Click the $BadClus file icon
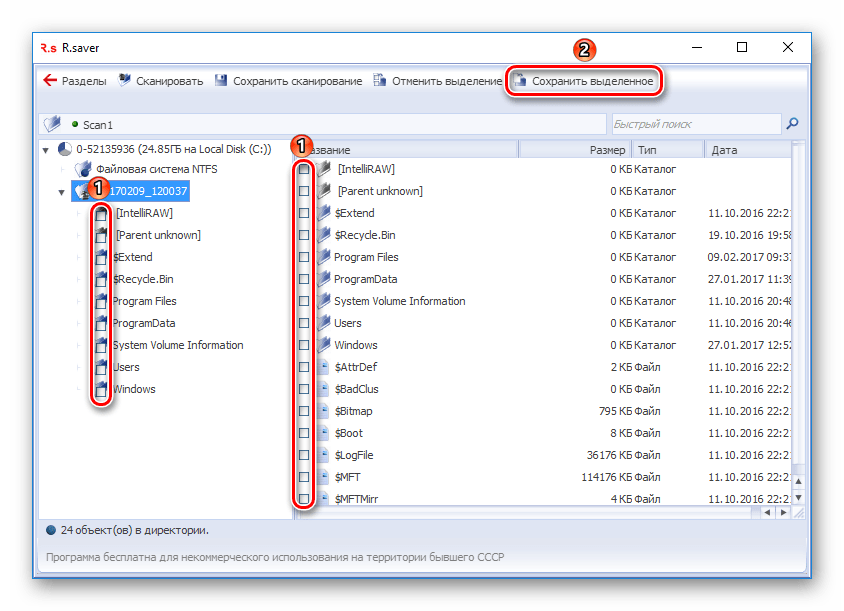Image resolution: width=844 pixels, height=611 pixels. (323, 389)
